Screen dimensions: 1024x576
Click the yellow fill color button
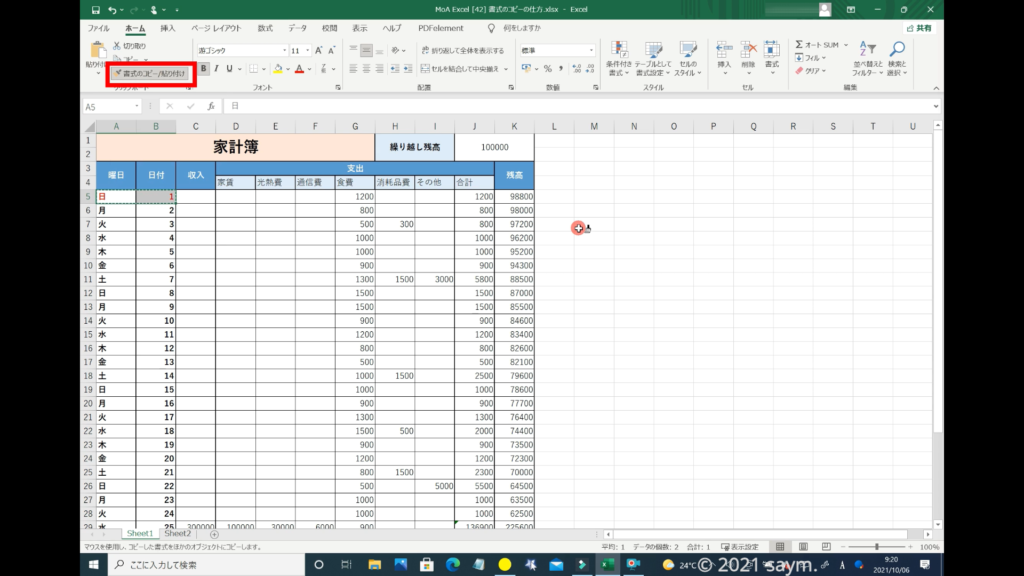click(x=278, y=69)
